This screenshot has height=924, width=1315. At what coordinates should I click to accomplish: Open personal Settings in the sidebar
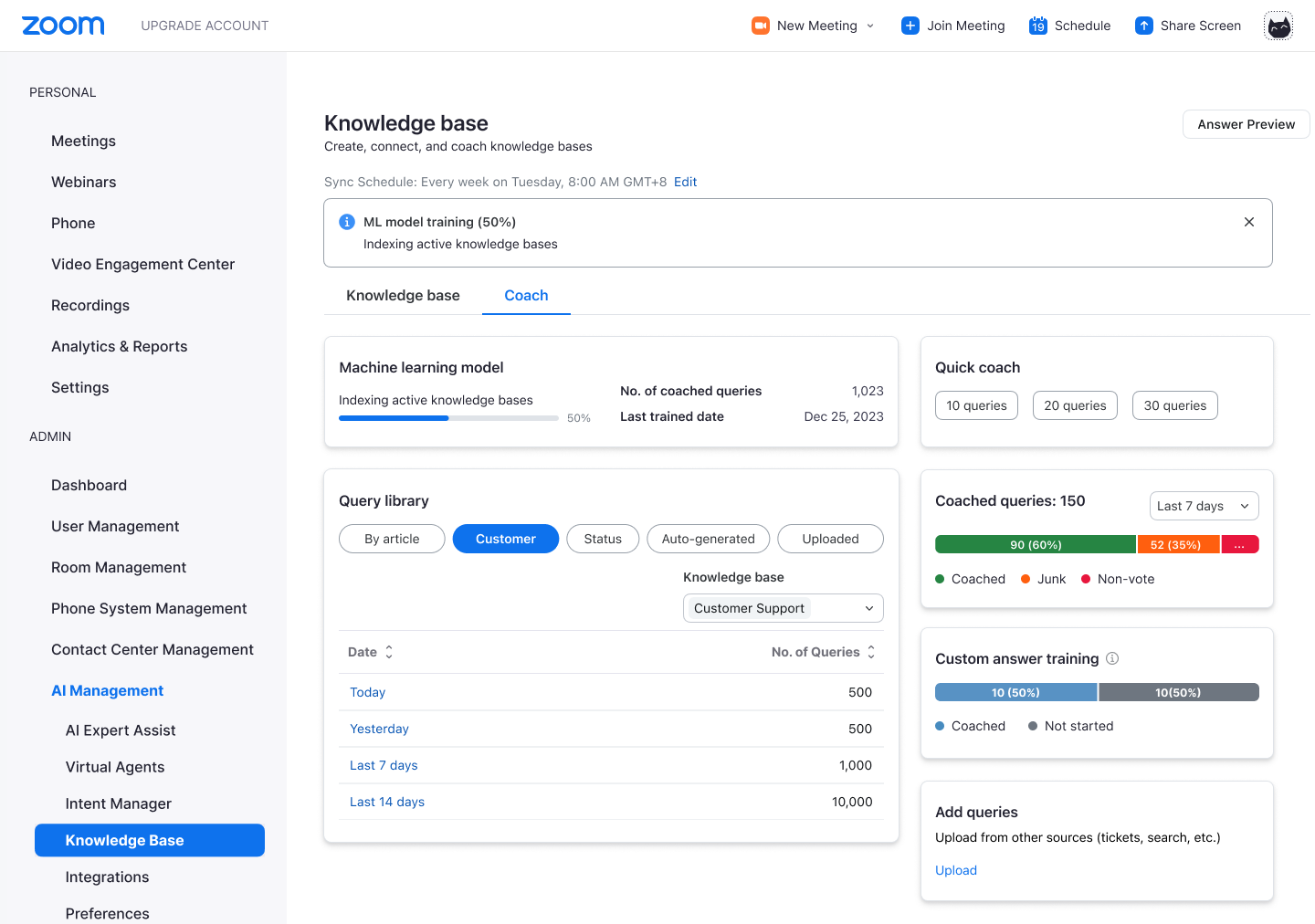[x=80, y=387]
